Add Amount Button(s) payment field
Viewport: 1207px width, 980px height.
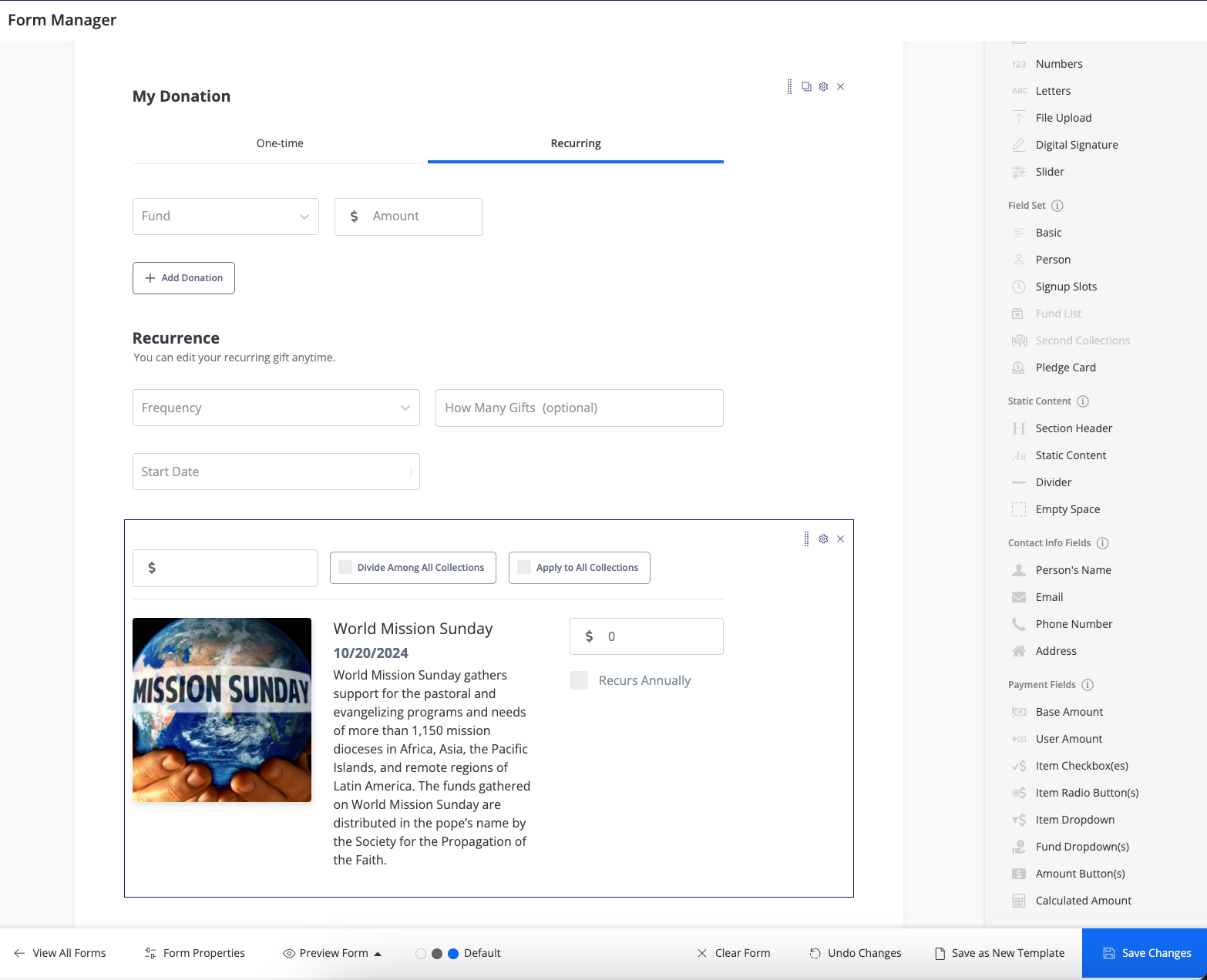tap(1080, 874)
